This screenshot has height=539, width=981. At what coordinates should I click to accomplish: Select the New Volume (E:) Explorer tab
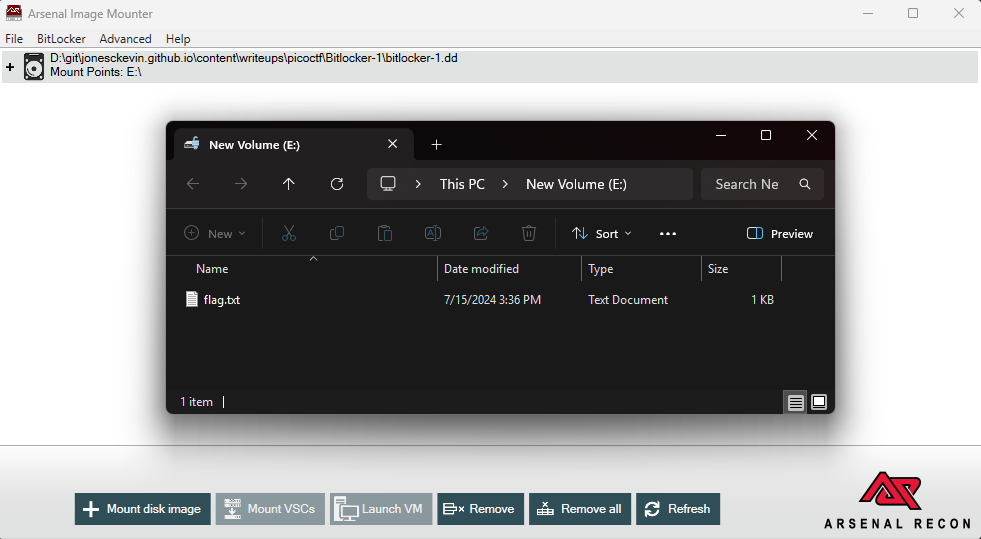(293, 144)
